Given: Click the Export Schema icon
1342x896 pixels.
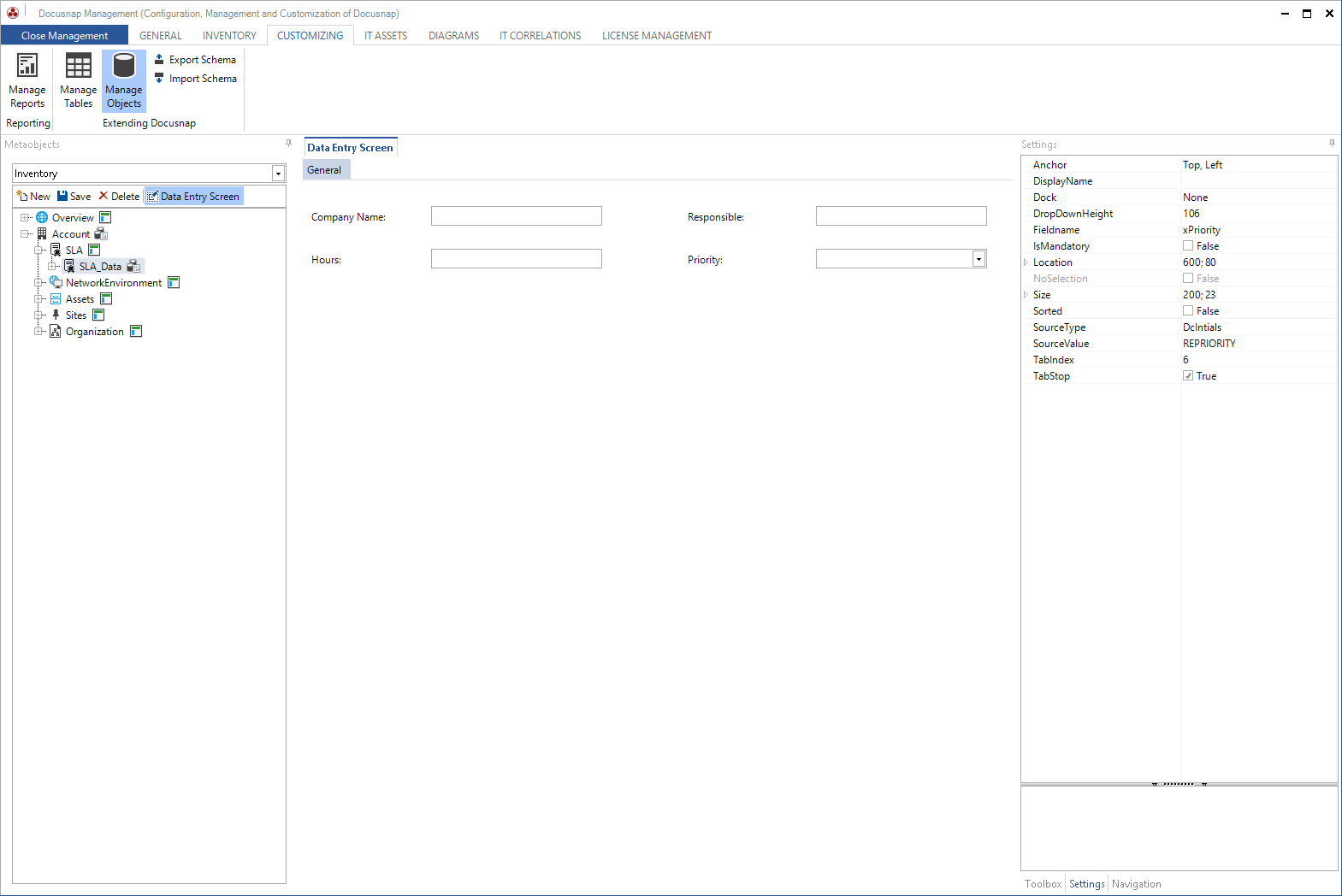Looking at the screenshot, I should (159, 59).
